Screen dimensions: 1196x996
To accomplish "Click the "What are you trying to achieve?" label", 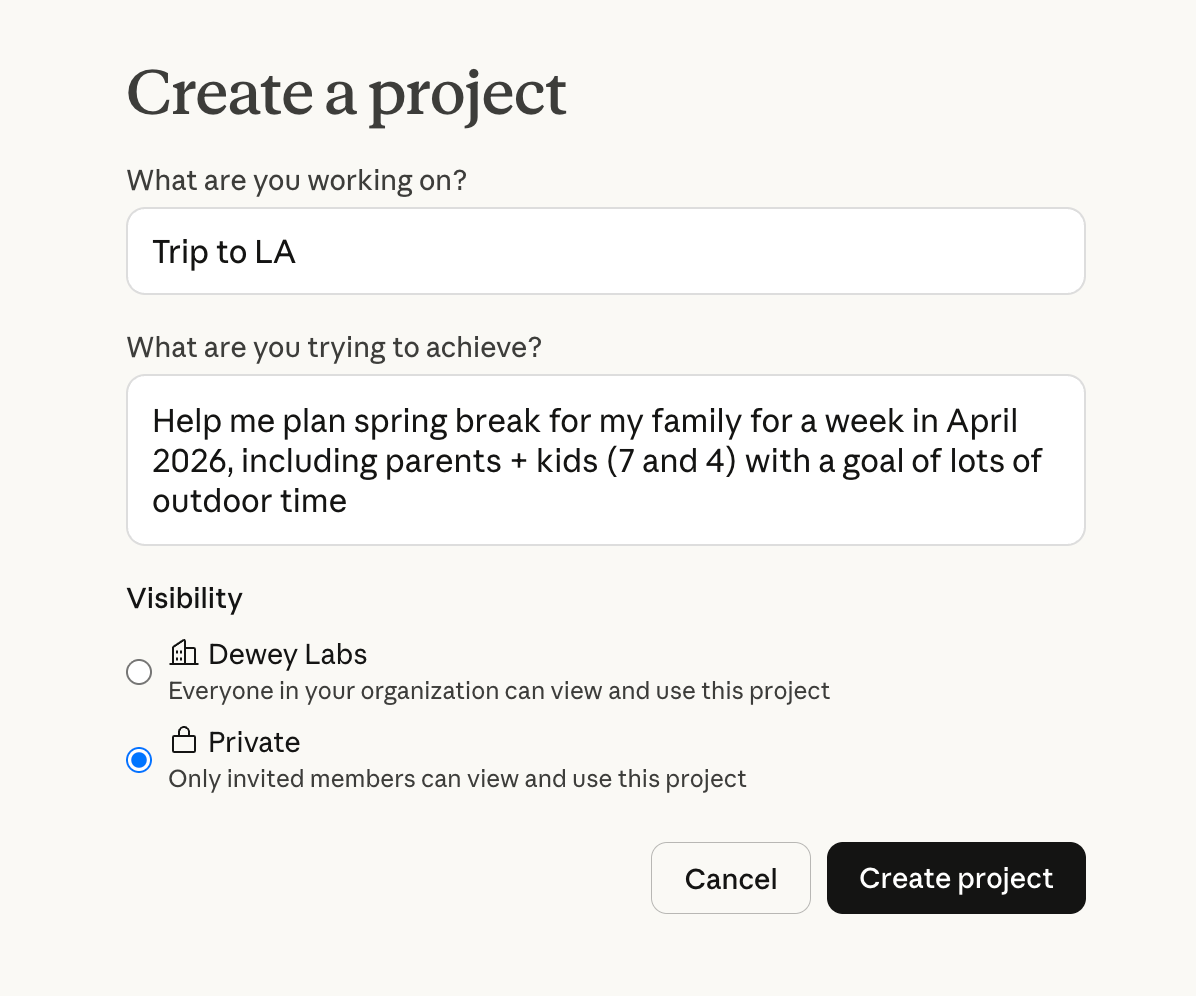I will click(x=333, y=348).
